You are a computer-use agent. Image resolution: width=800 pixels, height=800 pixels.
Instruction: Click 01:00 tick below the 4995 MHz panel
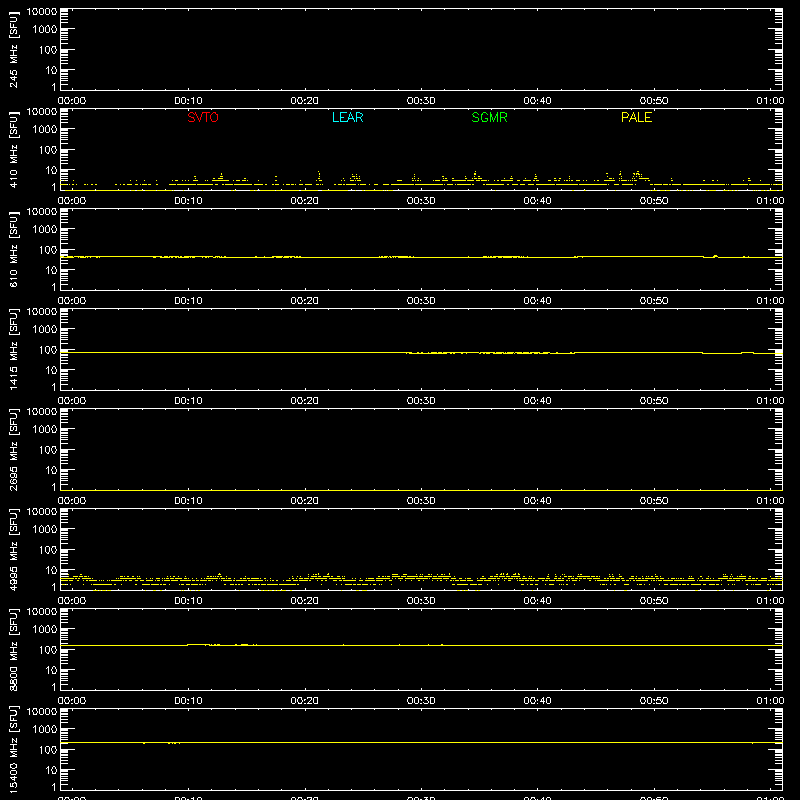pyautogui.click(x=770, y=601)
